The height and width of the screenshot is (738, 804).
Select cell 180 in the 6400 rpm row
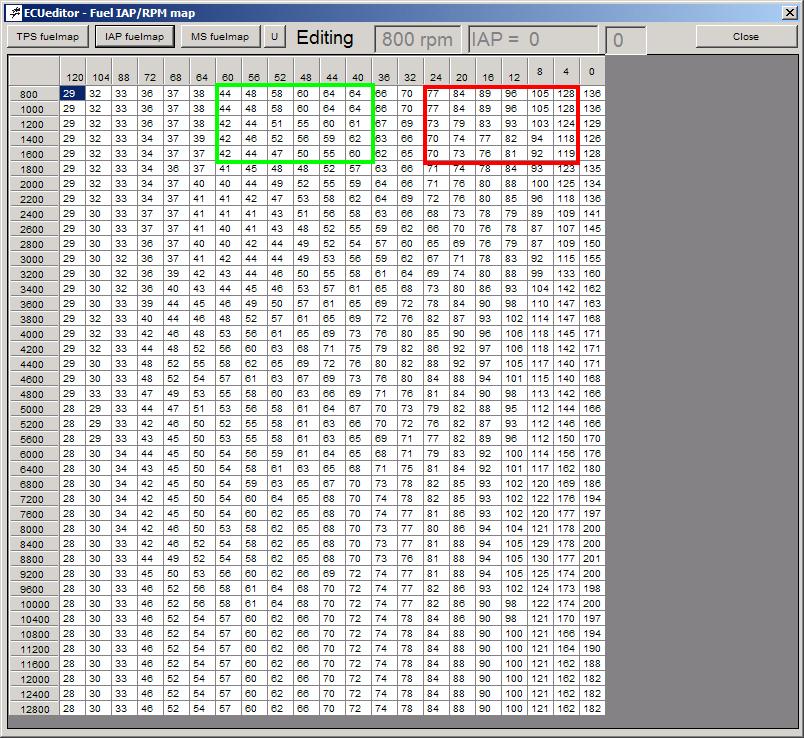coord(592,469)
